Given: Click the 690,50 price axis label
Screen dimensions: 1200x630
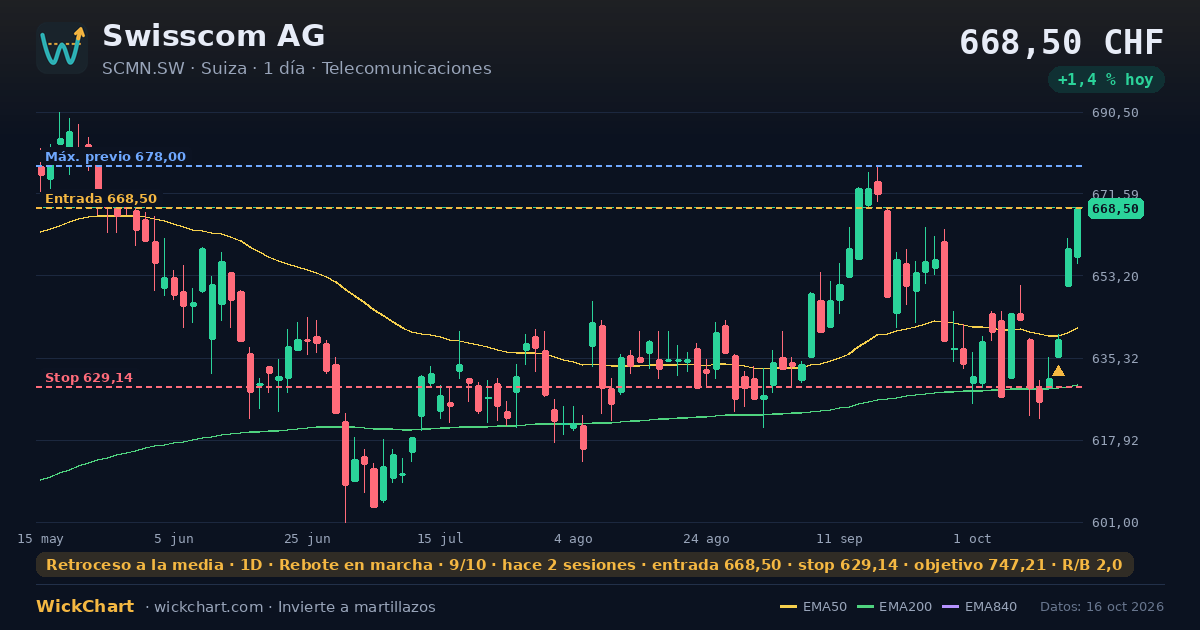Looking at the screenshot, I should 1115,113.
